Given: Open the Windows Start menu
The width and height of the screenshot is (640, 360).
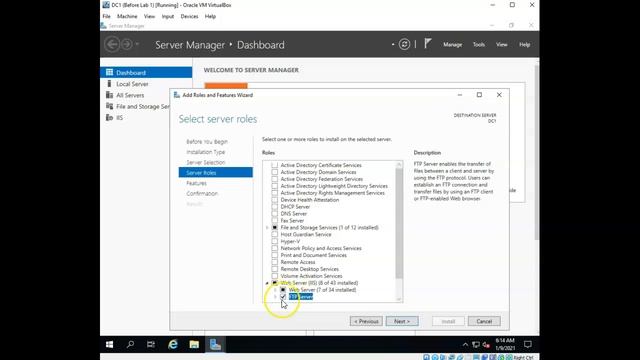Looking at the screenshot, I should (x=109, y=344).
